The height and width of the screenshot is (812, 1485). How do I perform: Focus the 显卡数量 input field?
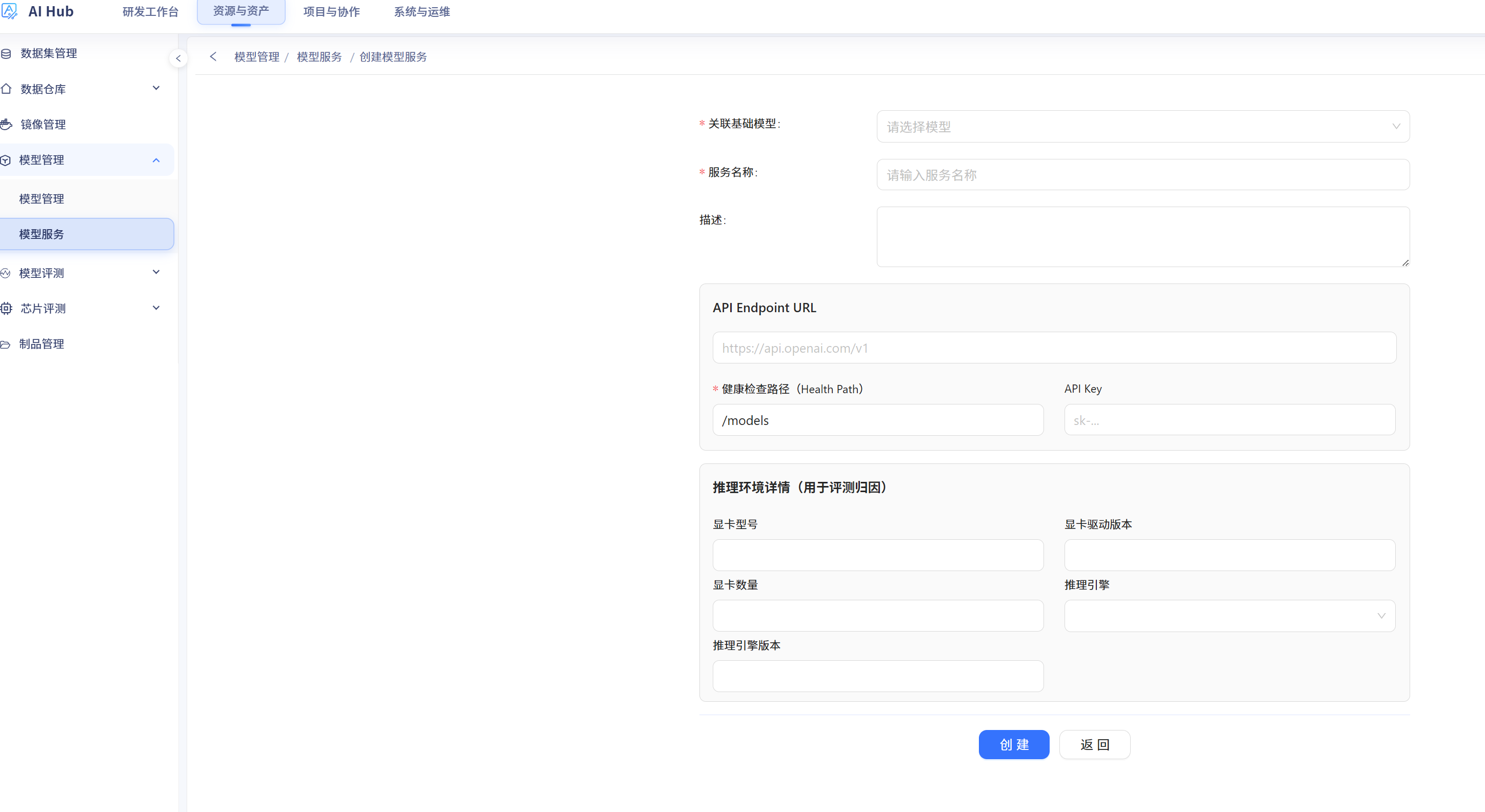pyautogui.click(x=877, y=616)
